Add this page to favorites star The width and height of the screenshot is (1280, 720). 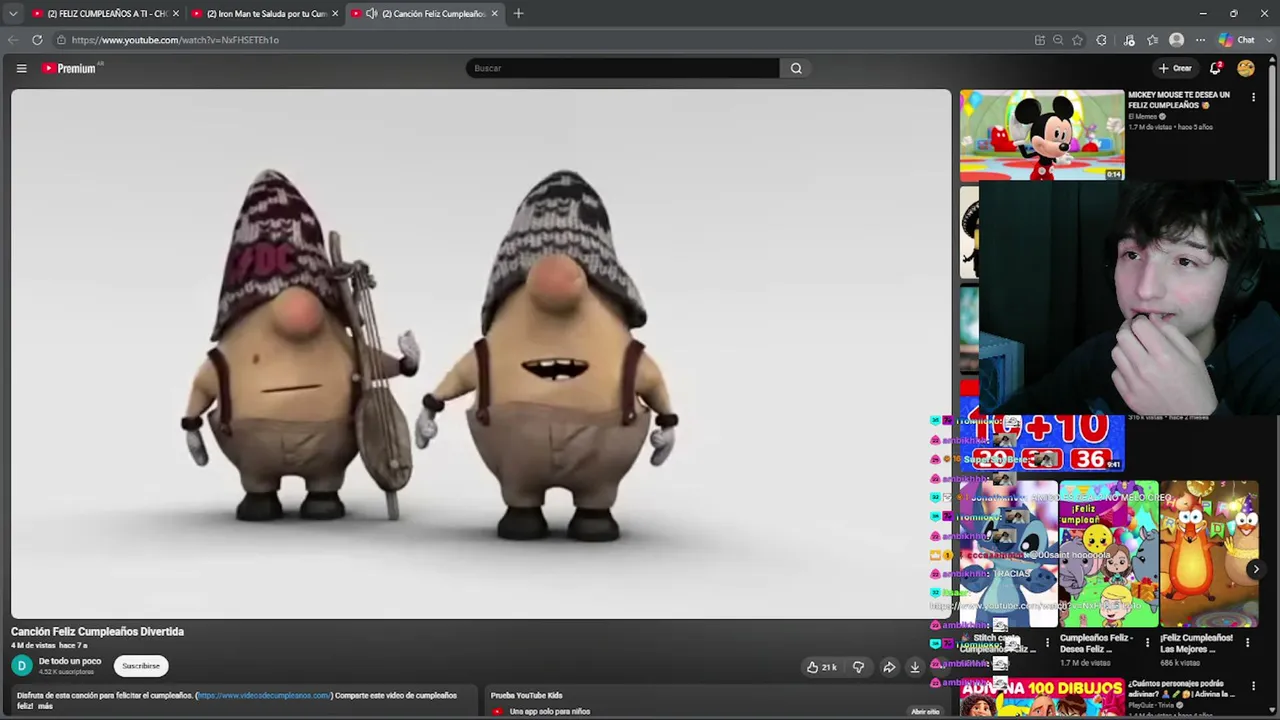(x=1077, y=40)
